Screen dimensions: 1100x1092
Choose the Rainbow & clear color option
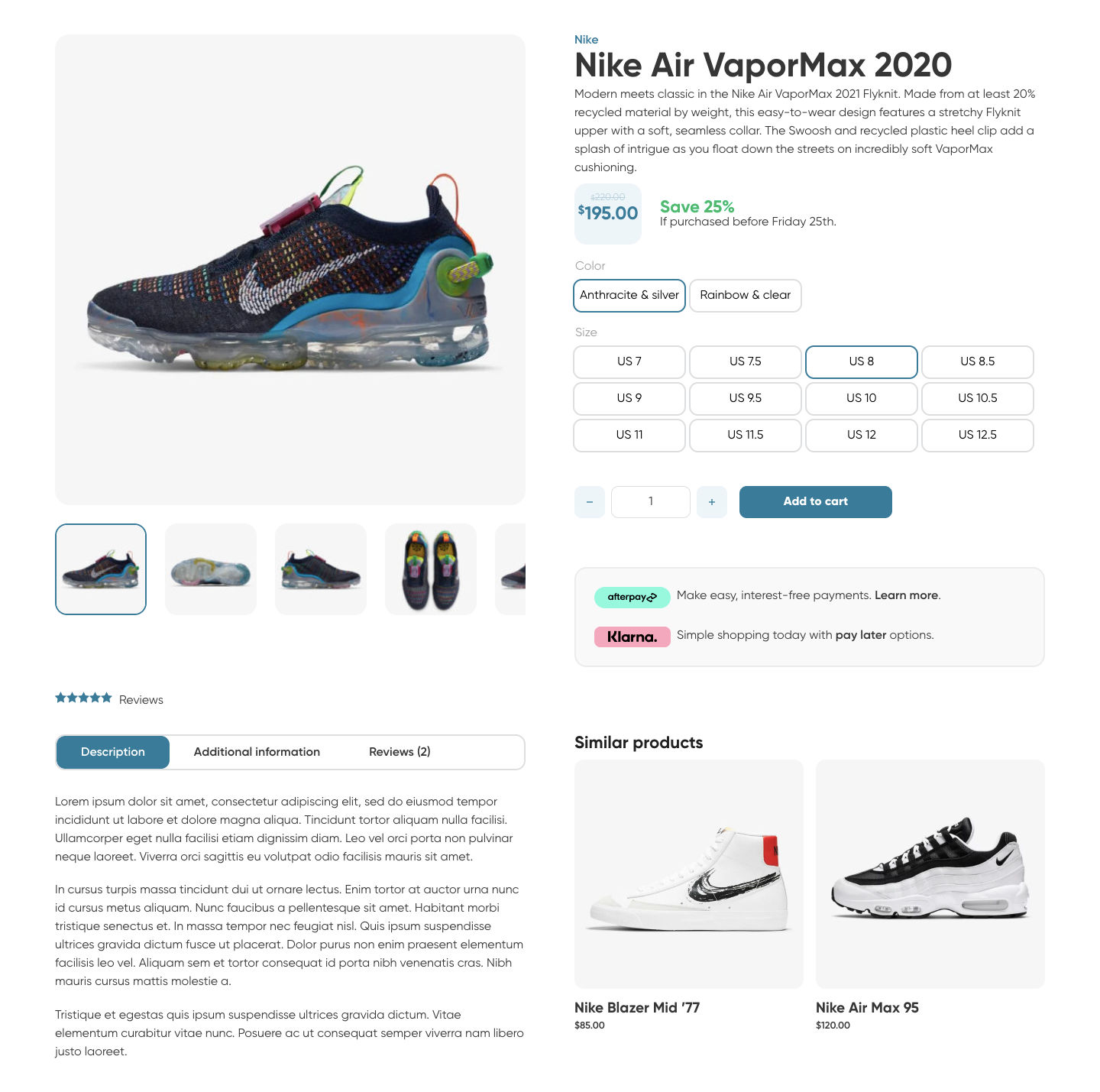(x=746, y=295)
